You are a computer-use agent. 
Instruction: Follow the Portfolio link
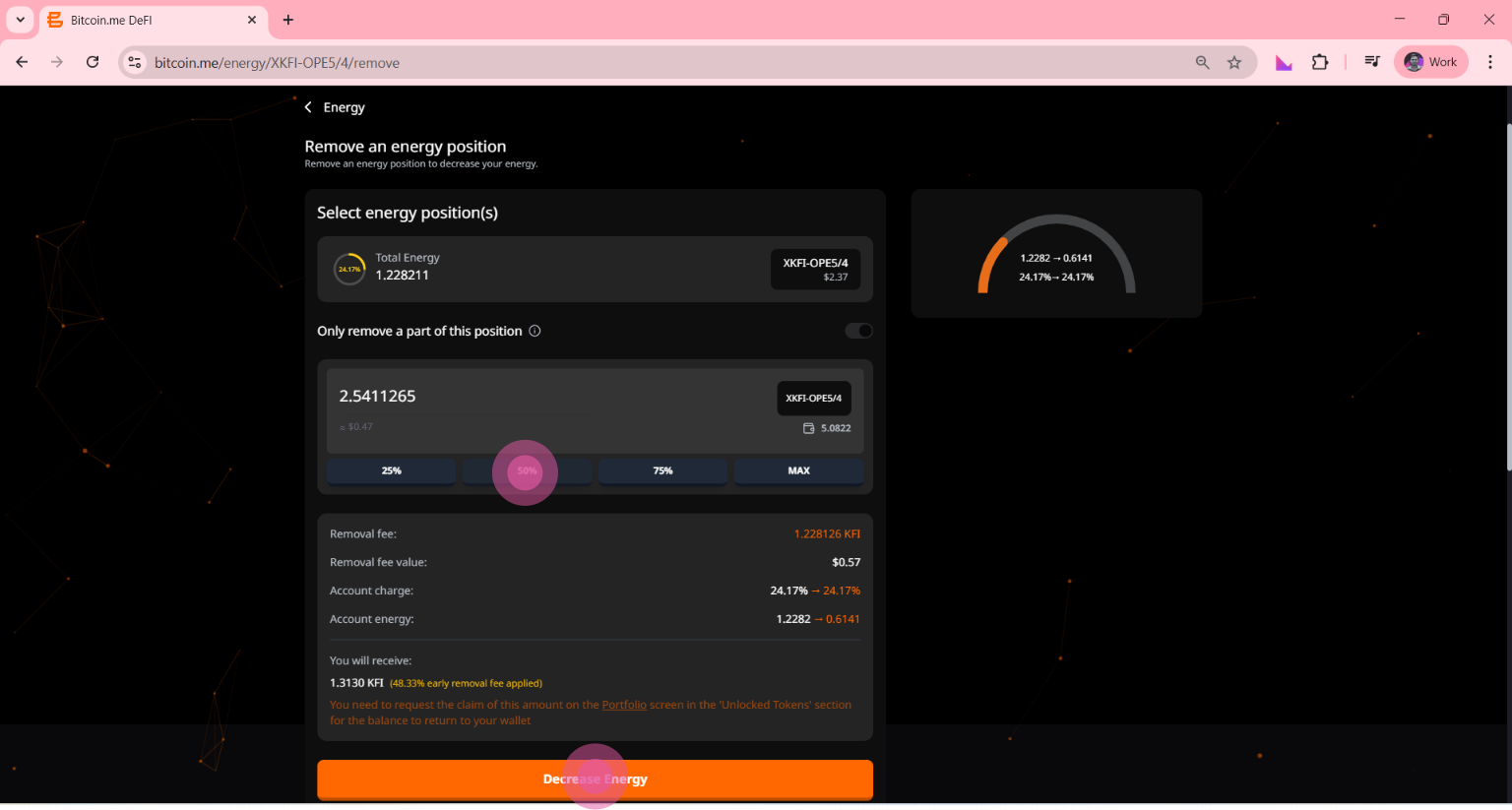(624, 705)
